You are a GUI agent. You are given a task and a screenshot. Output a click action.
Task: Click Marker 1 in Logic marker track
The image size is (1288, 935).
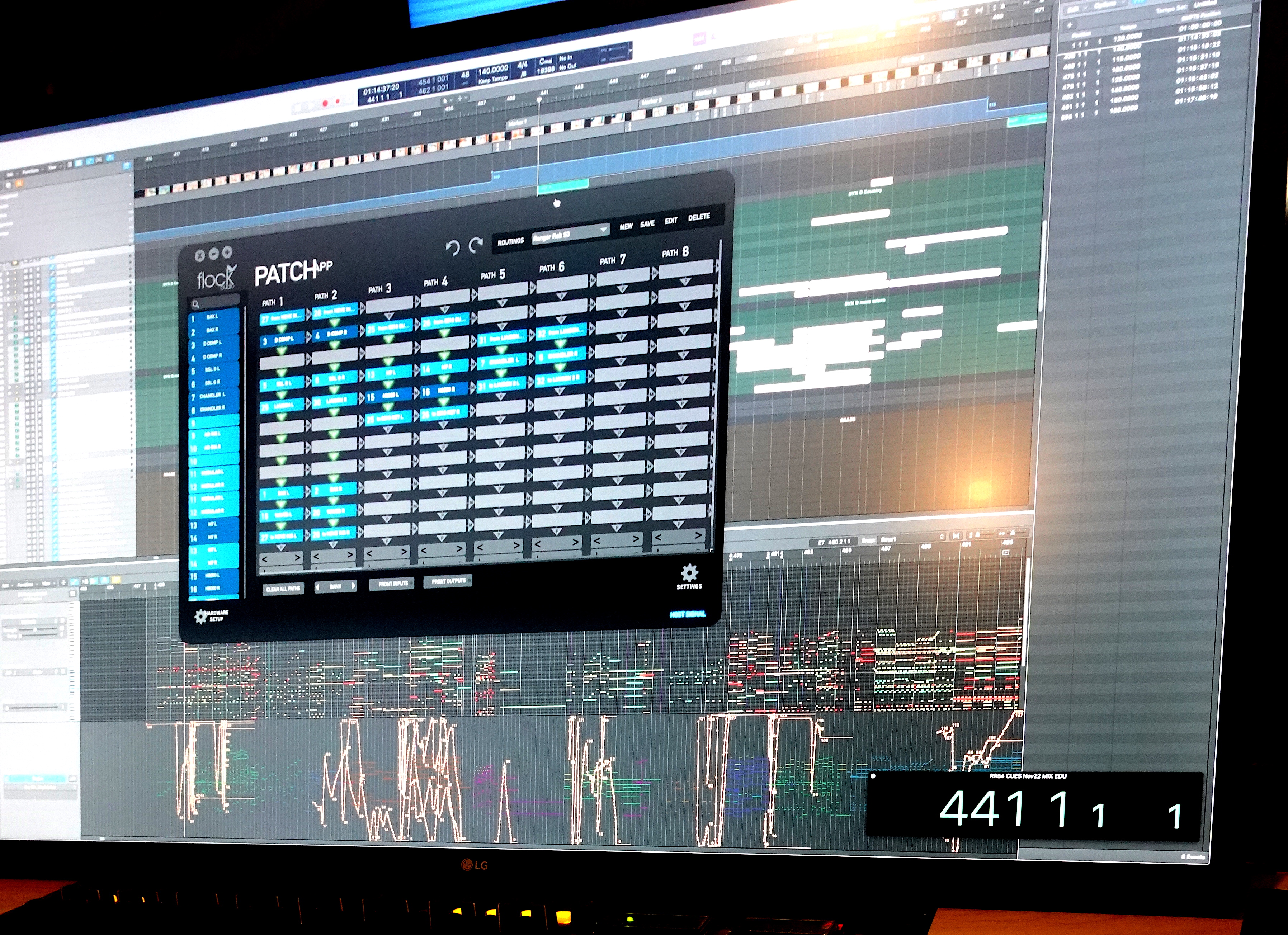pyautogui.click(x=517, y=122)
